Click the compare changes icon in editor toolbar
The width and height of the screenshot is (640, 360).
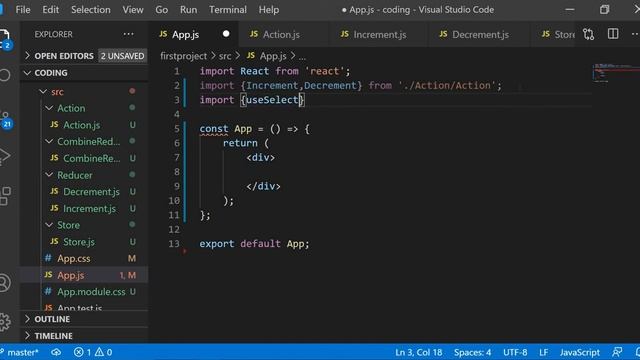[588, 34]
